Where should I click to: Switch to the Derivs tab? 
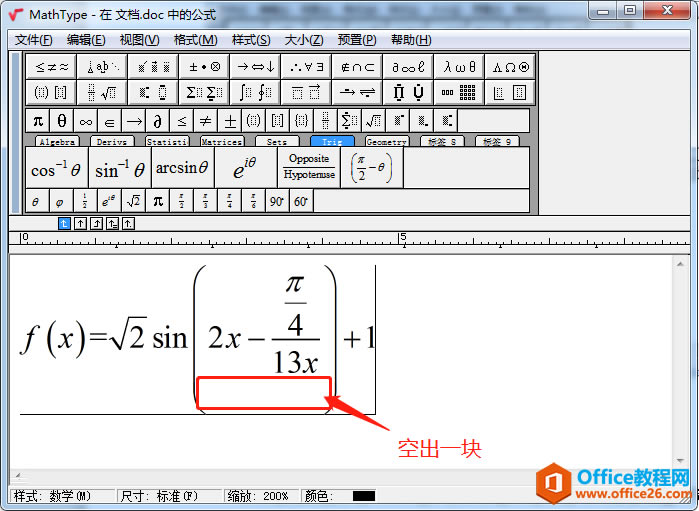tap(112, 141)
